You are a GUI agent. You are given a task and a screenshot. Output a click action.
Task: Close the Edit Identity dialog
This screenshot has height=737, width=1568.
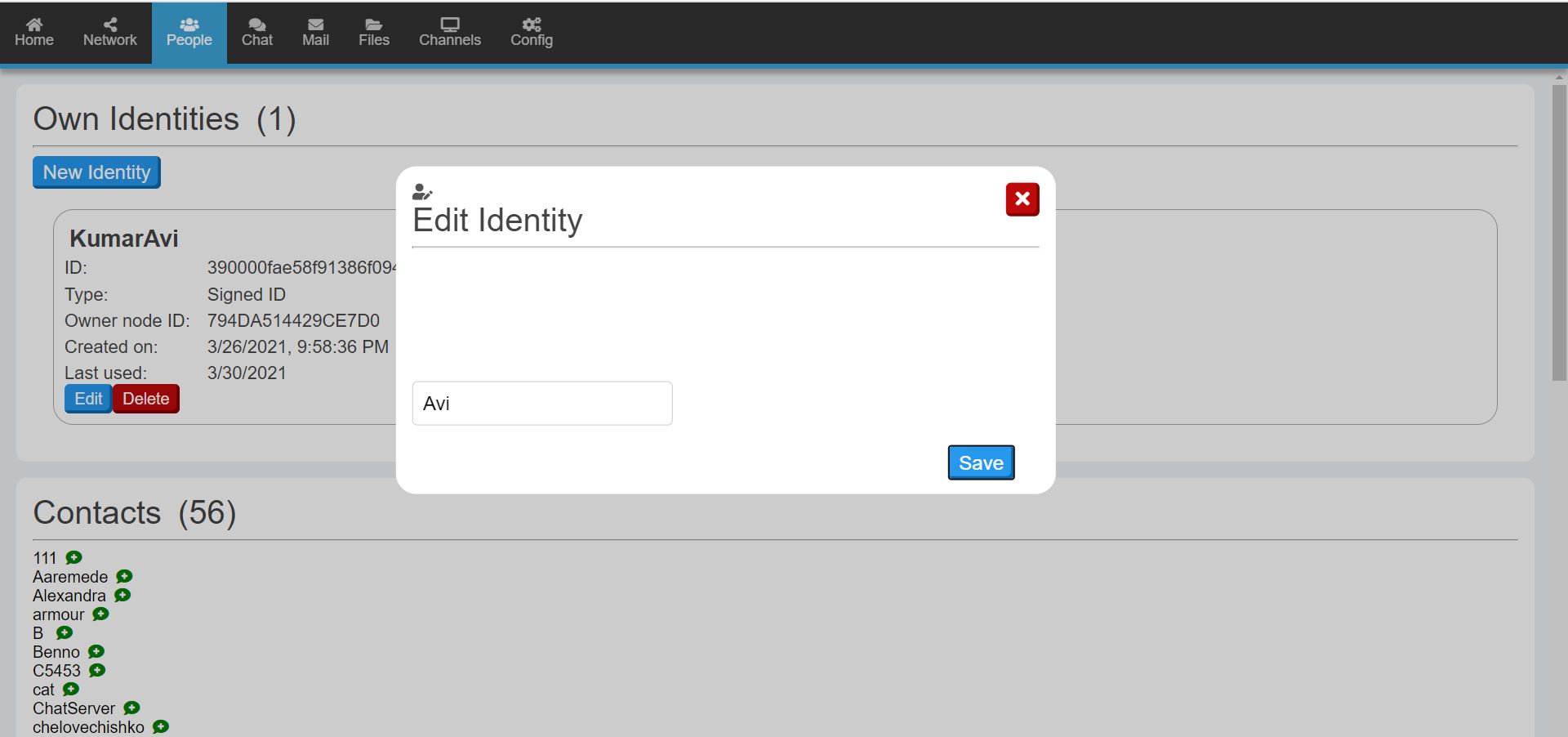[1022, 199]
